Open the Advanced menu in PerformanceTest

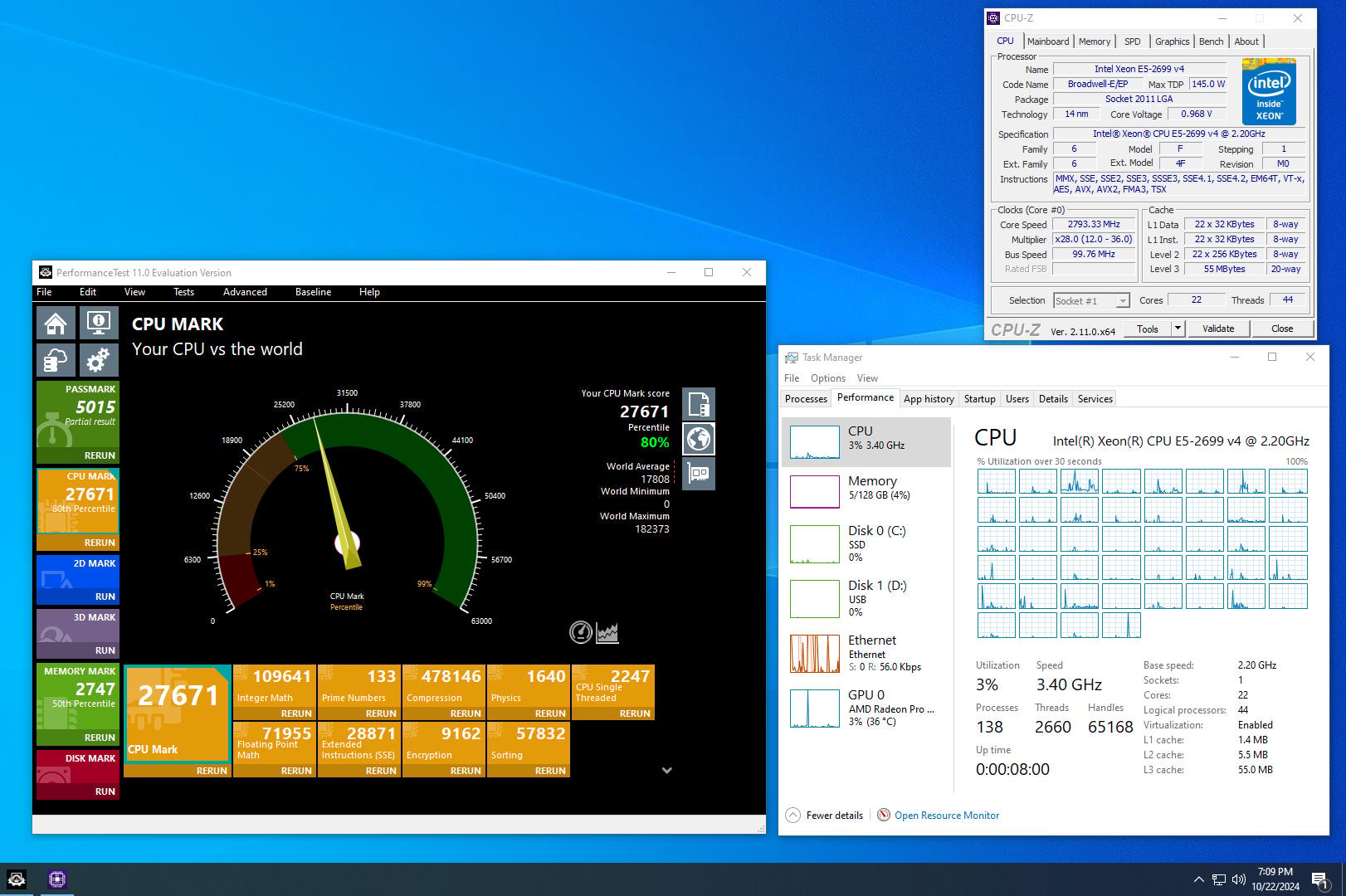[x=245, y=292]
